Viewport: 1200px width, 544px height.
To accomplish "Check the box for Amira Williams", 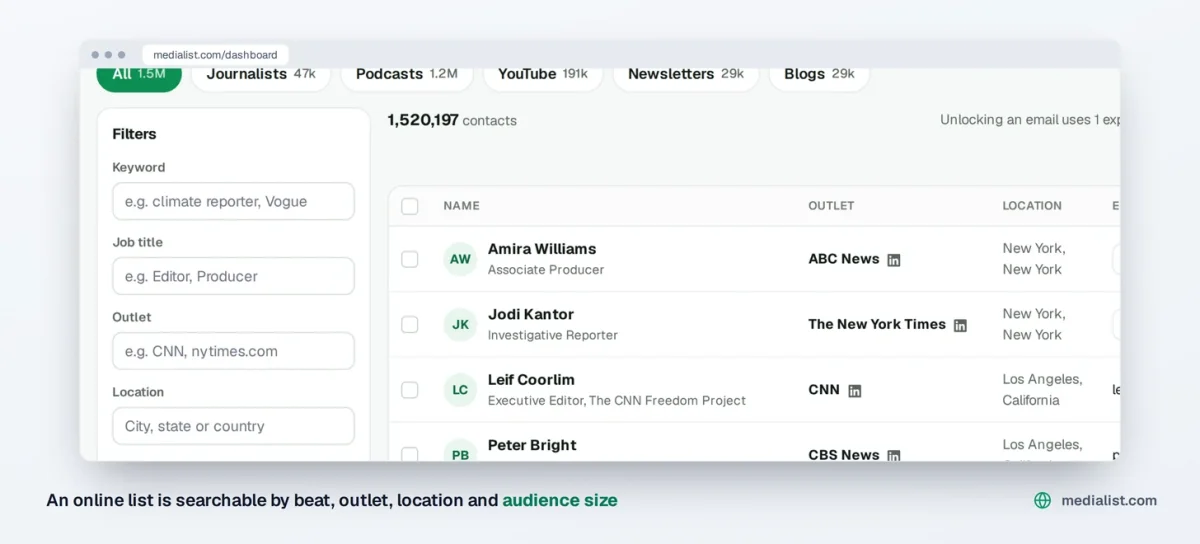I will tap(410, 259).
